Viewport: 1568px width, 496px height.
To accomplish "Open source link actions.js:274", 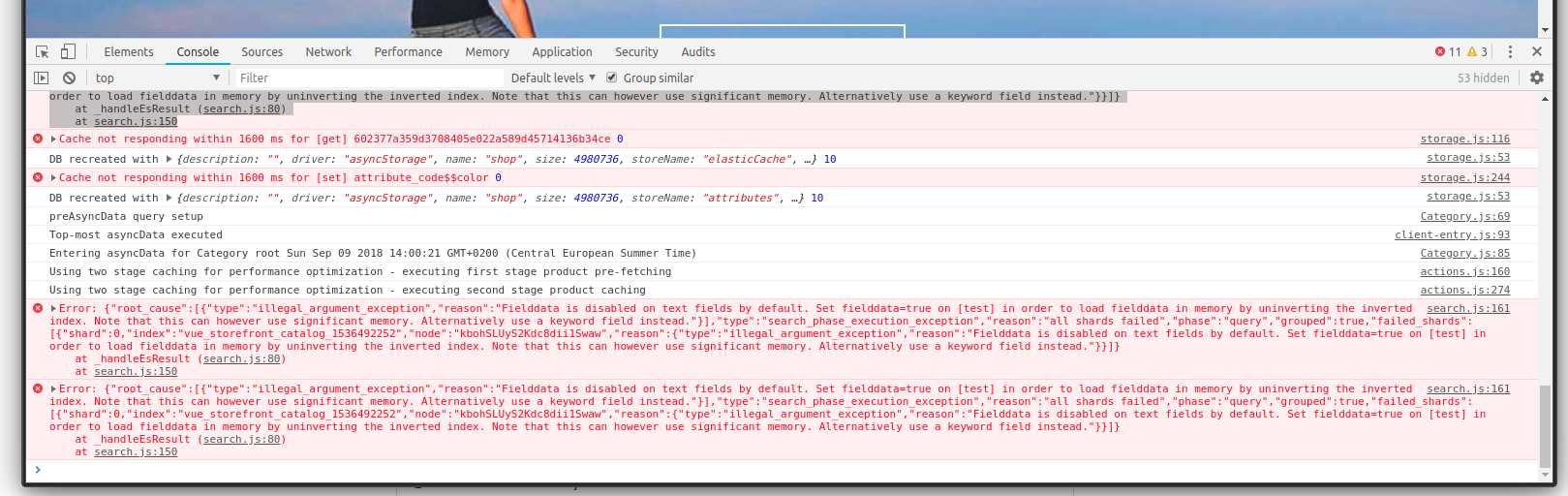I will pos(1464,290).
